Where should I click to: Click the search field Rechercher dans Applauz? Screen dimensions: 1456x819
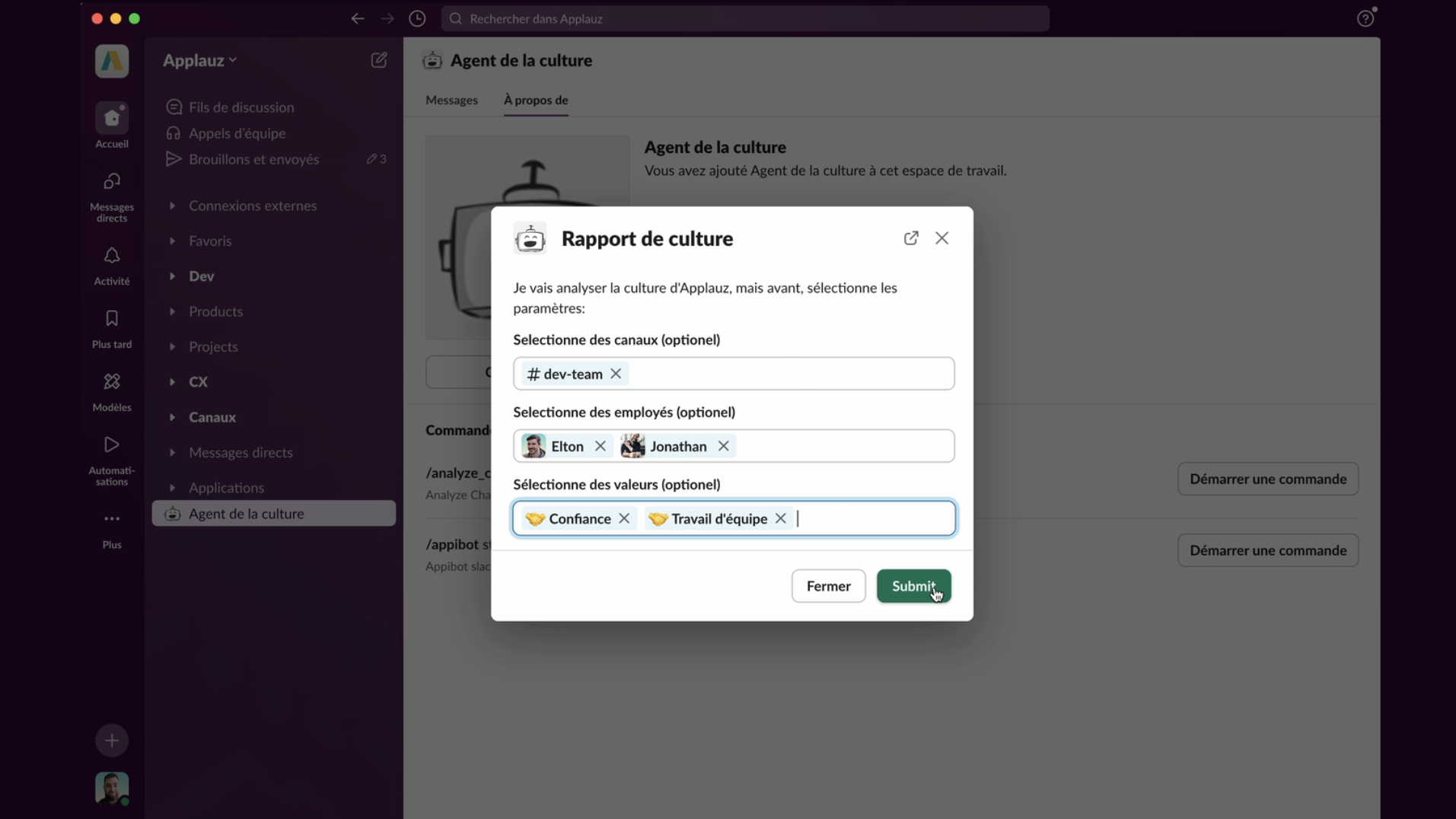pyautogui.click(x=744, y=19)
